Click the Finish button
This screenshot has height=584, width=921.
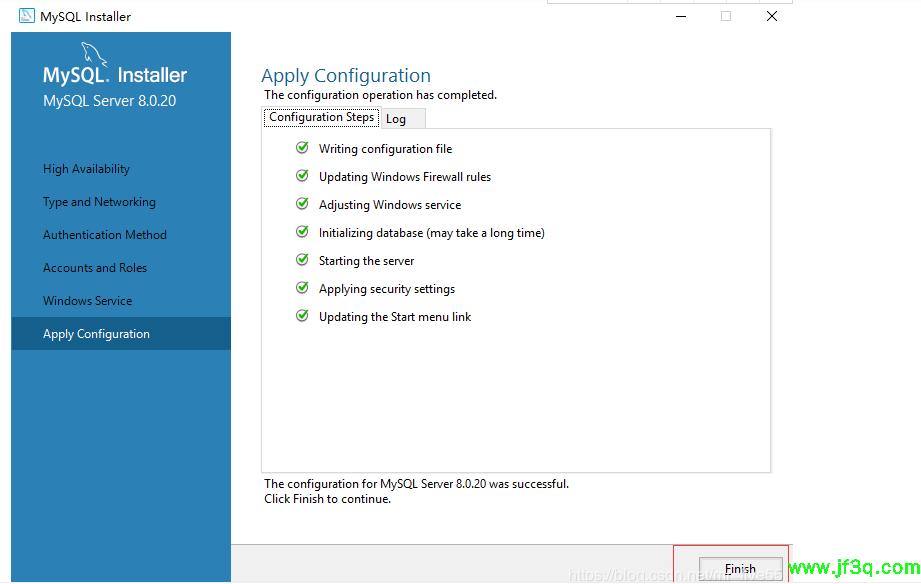[740, 568]
